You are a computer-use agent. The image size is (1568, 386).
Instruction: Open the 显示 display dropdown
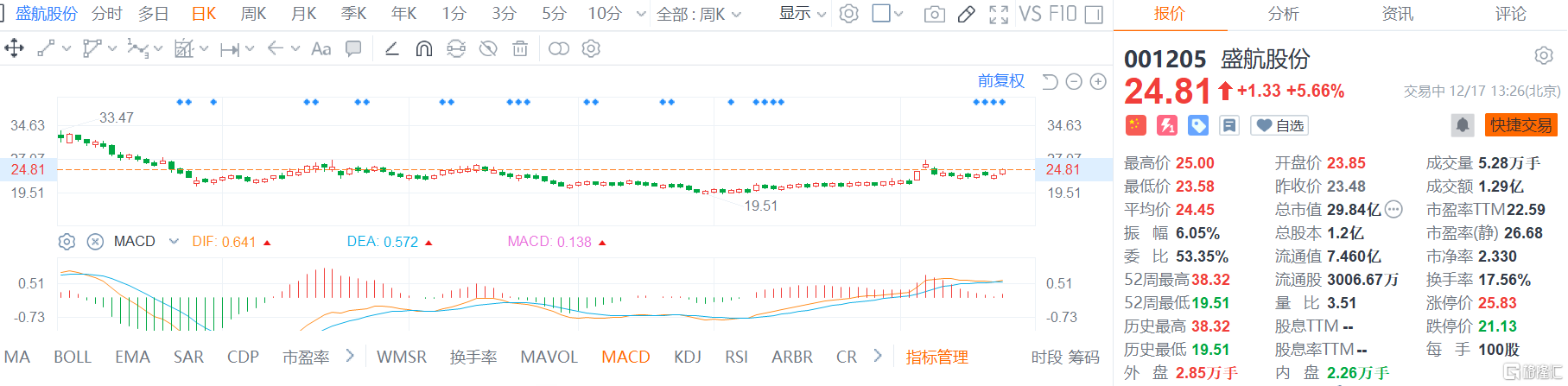803,14
